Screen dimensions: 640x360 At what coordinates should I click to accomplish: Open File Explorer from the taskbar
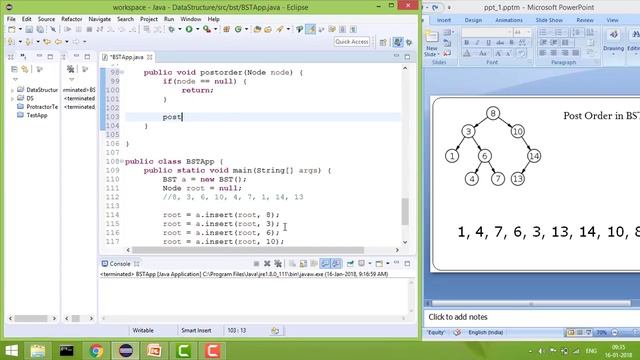(x=38, y=351)
